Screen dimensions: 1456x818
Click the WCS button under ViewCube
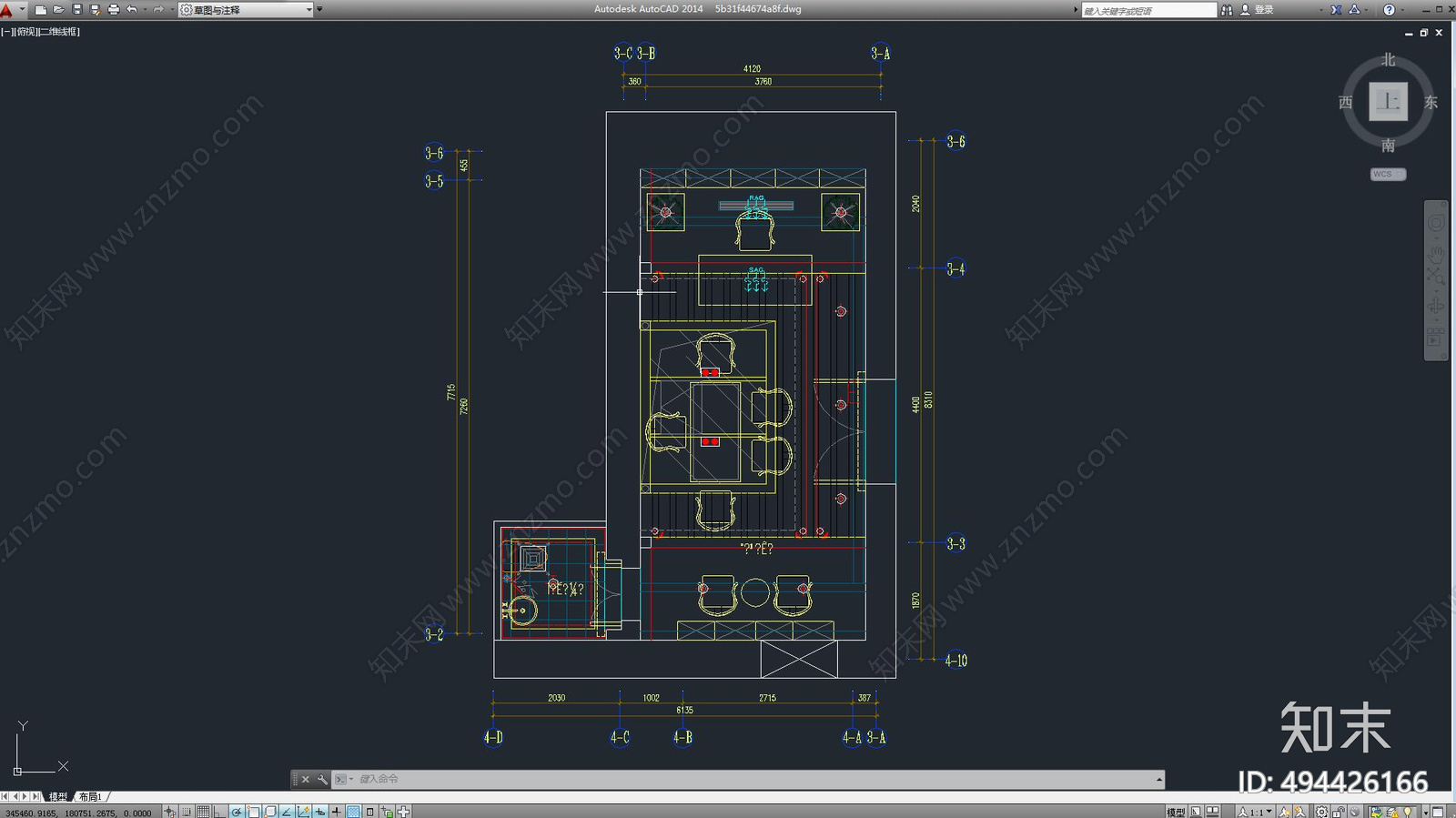[x=1388, y=175]
